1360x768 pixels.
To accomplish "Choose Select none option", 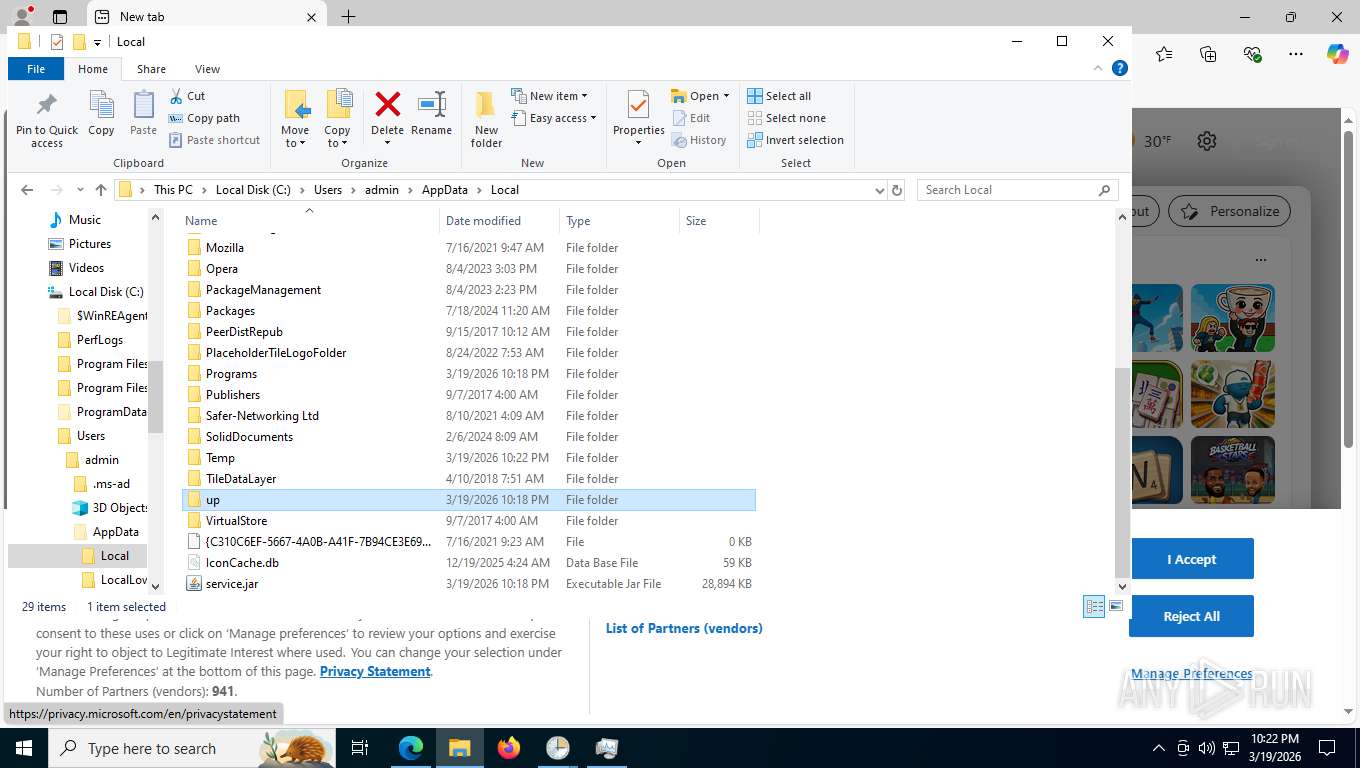I will pos(787,118).
